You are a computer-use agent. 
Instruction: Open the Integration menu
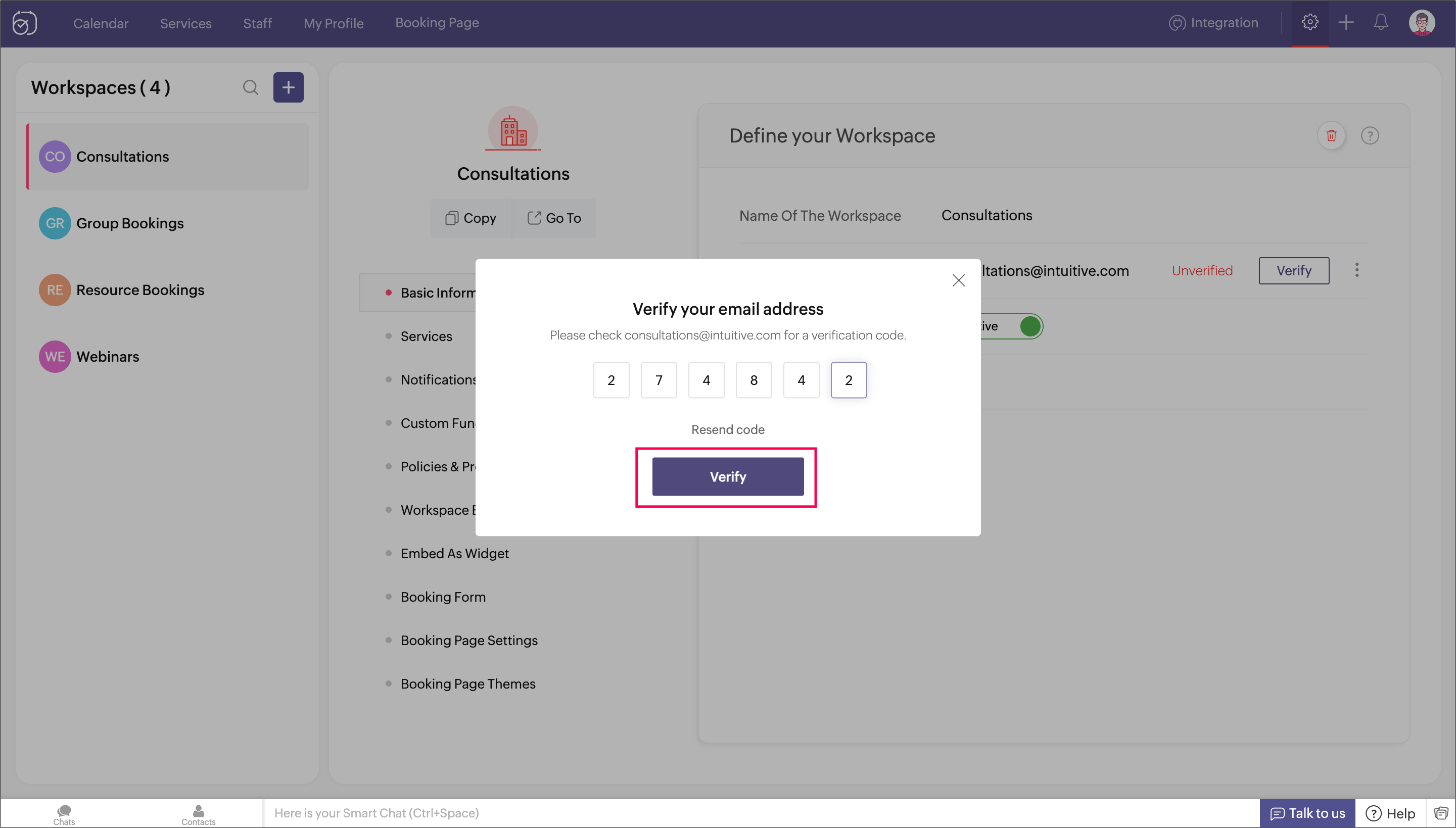pyautogui.click(x=1213, y=23)
